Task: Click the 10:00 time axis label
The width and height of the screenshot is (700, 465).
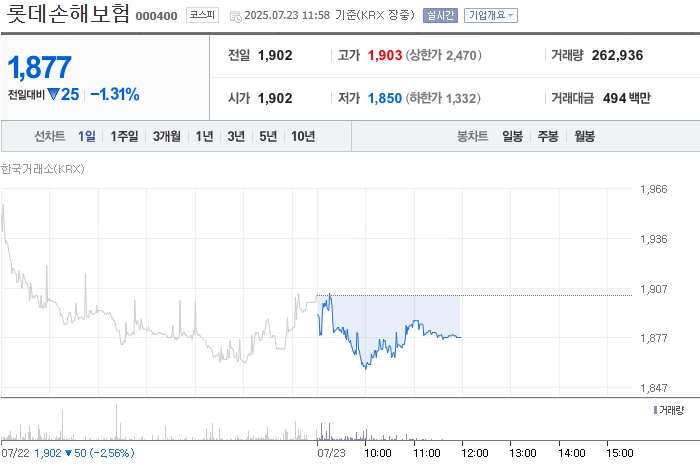Action: [378, 453]
